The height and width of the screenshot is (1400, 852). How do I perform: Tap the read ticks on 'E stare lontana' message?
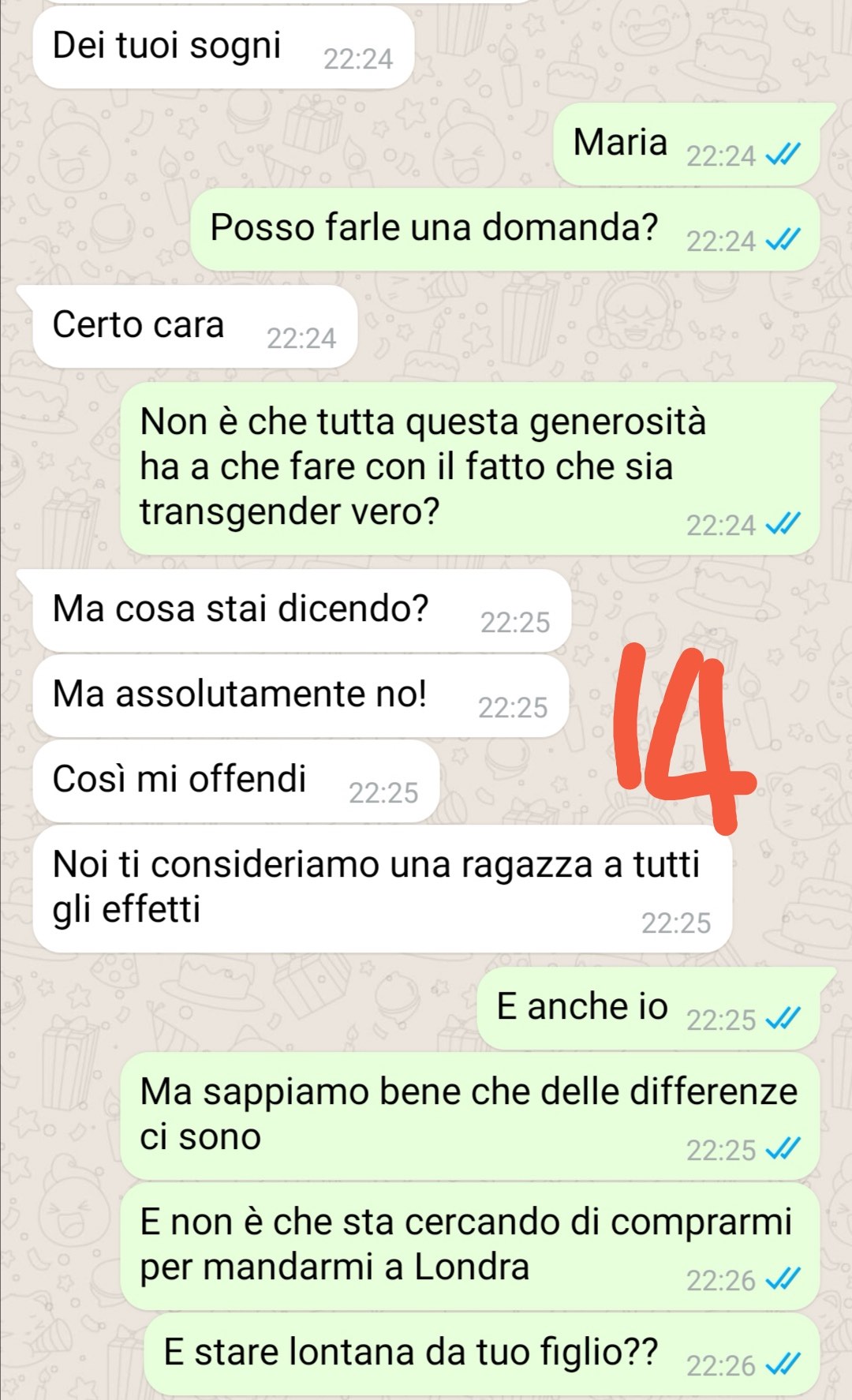click(x=783, y=1364)
